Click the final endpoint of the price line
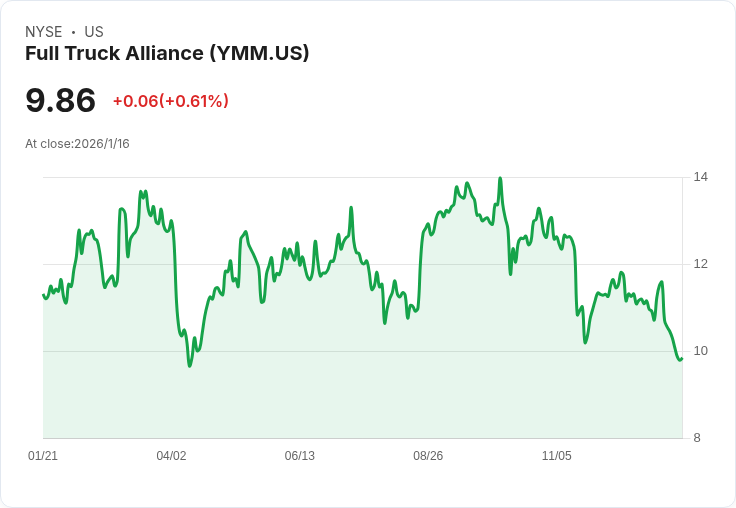This screenshot has height=508, width=736. (x=681, y=359)
